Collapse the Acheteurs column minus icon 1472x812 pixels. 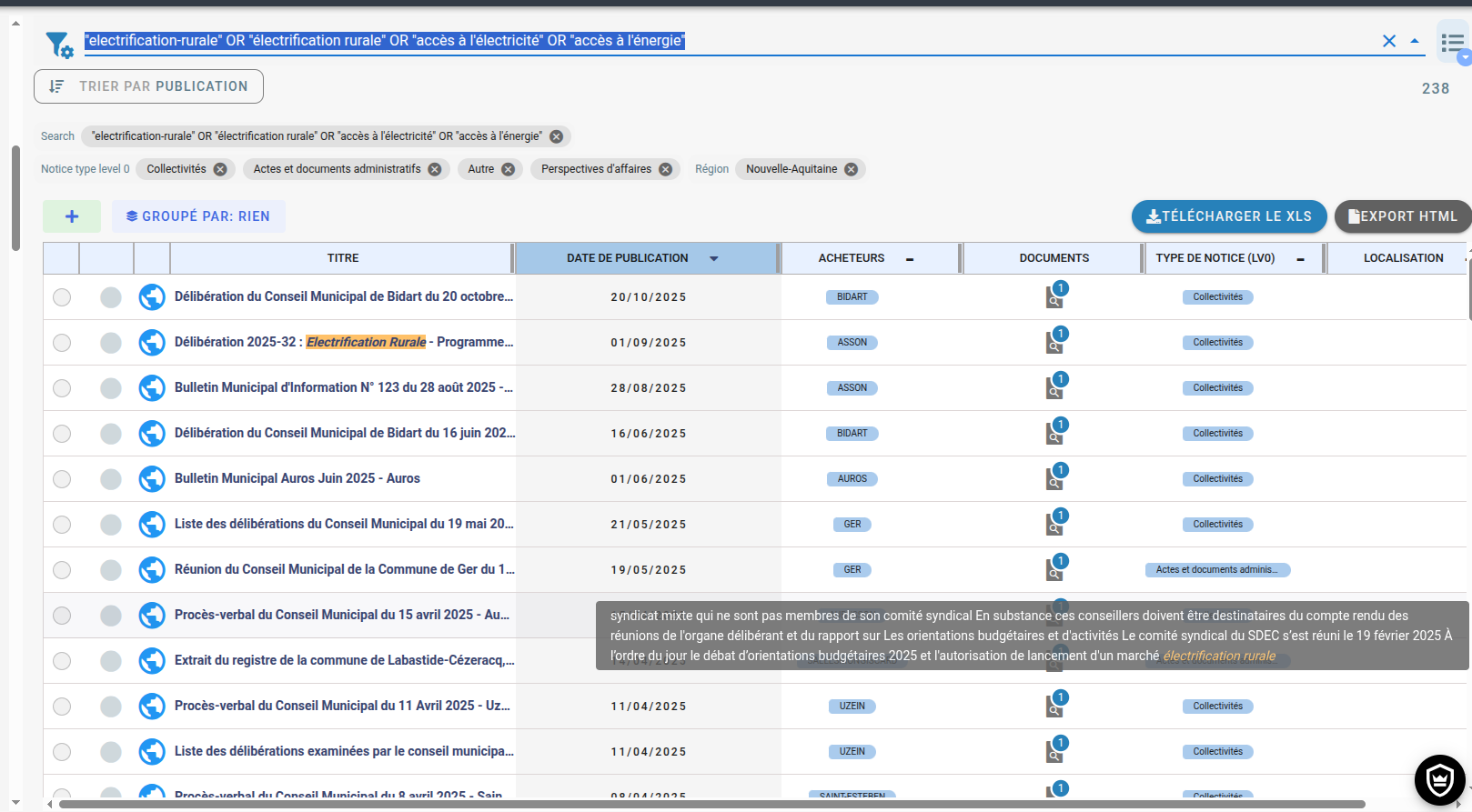[x=910, y=259]
